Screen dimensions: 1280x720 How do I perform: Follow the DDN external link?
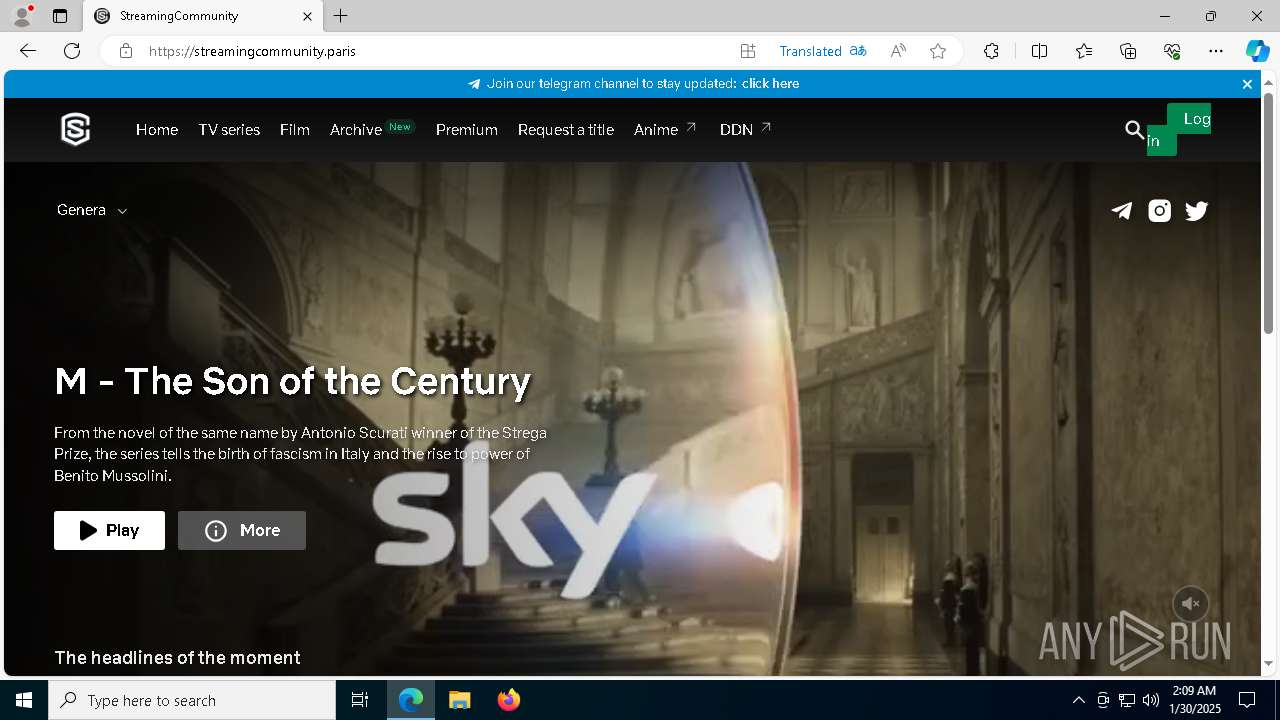click(x=746, y=130)
